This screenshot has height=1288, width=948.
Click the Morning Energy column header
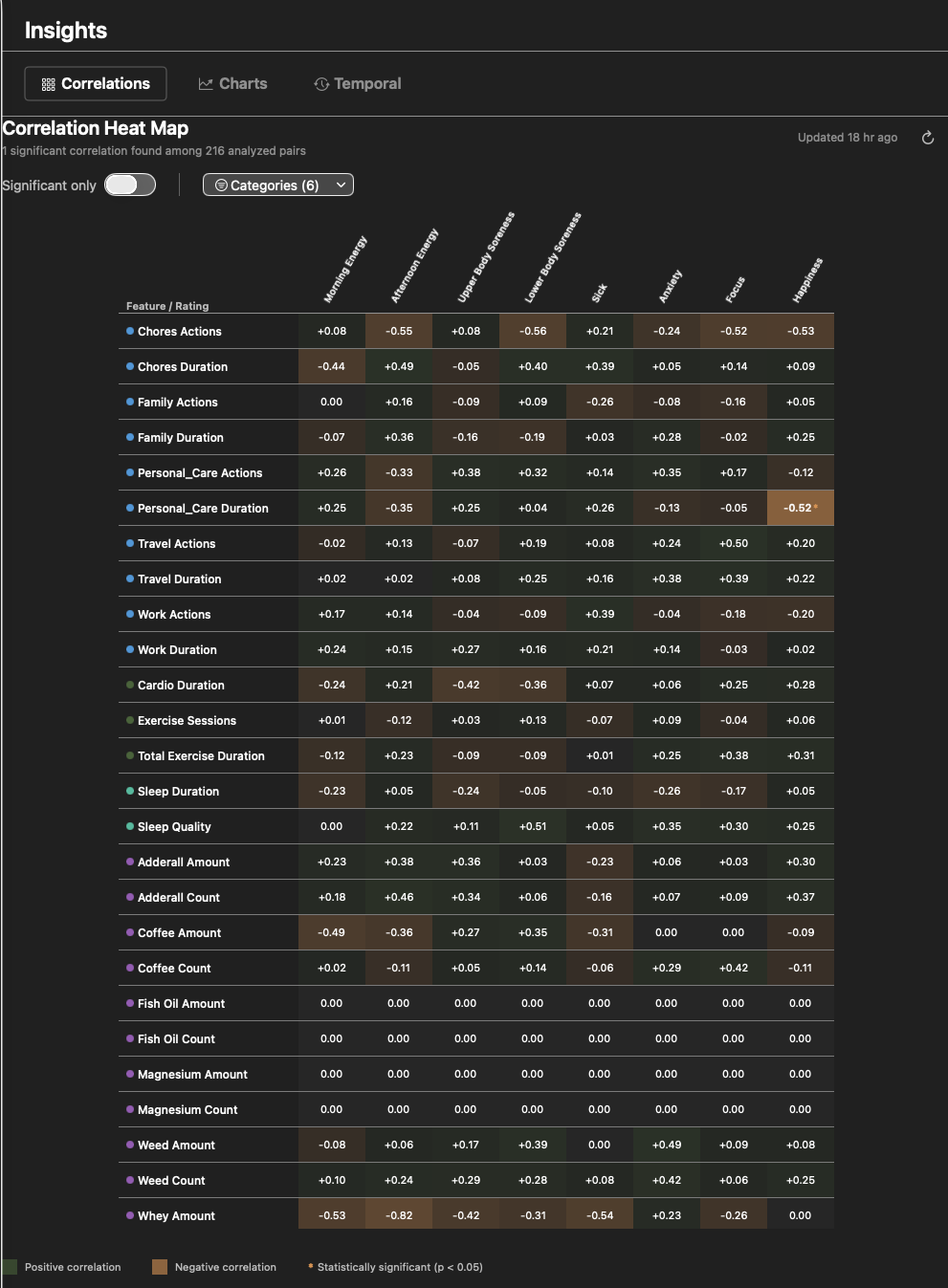tap(342, 270)
